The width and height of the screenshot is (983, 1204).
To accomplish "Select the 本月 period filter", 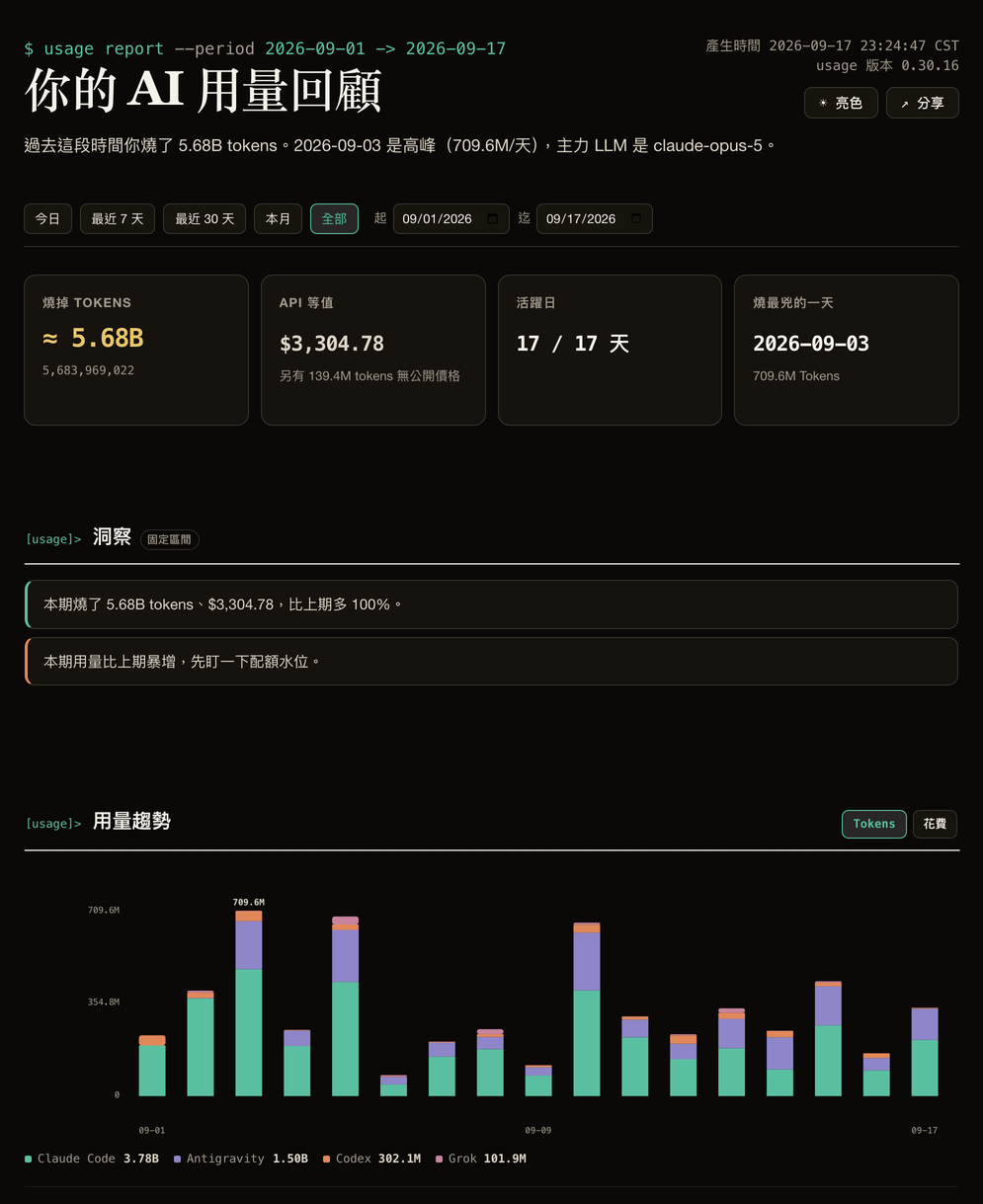I will [278, 218].
